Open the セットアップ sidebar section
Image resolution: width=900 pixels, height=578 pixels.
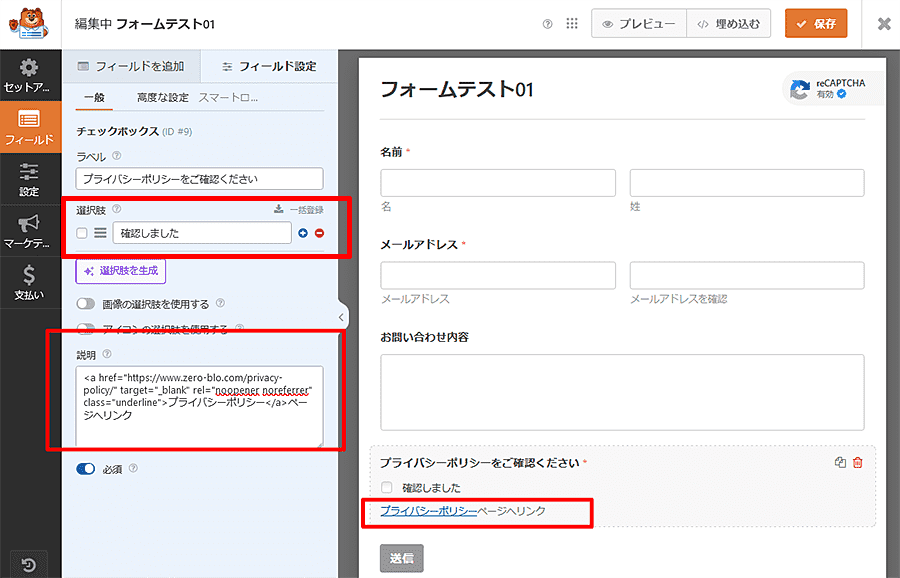[x=29, y=76]
